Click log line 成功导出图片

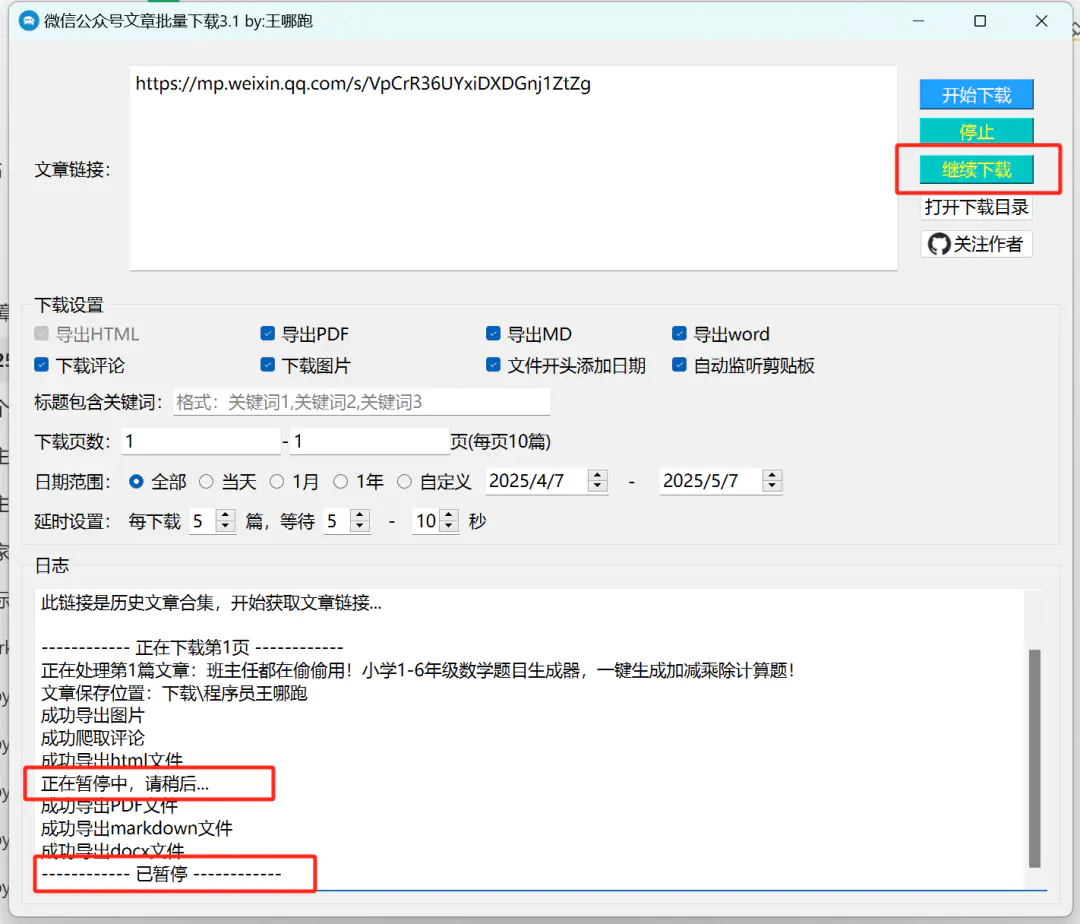pos(92,715)
